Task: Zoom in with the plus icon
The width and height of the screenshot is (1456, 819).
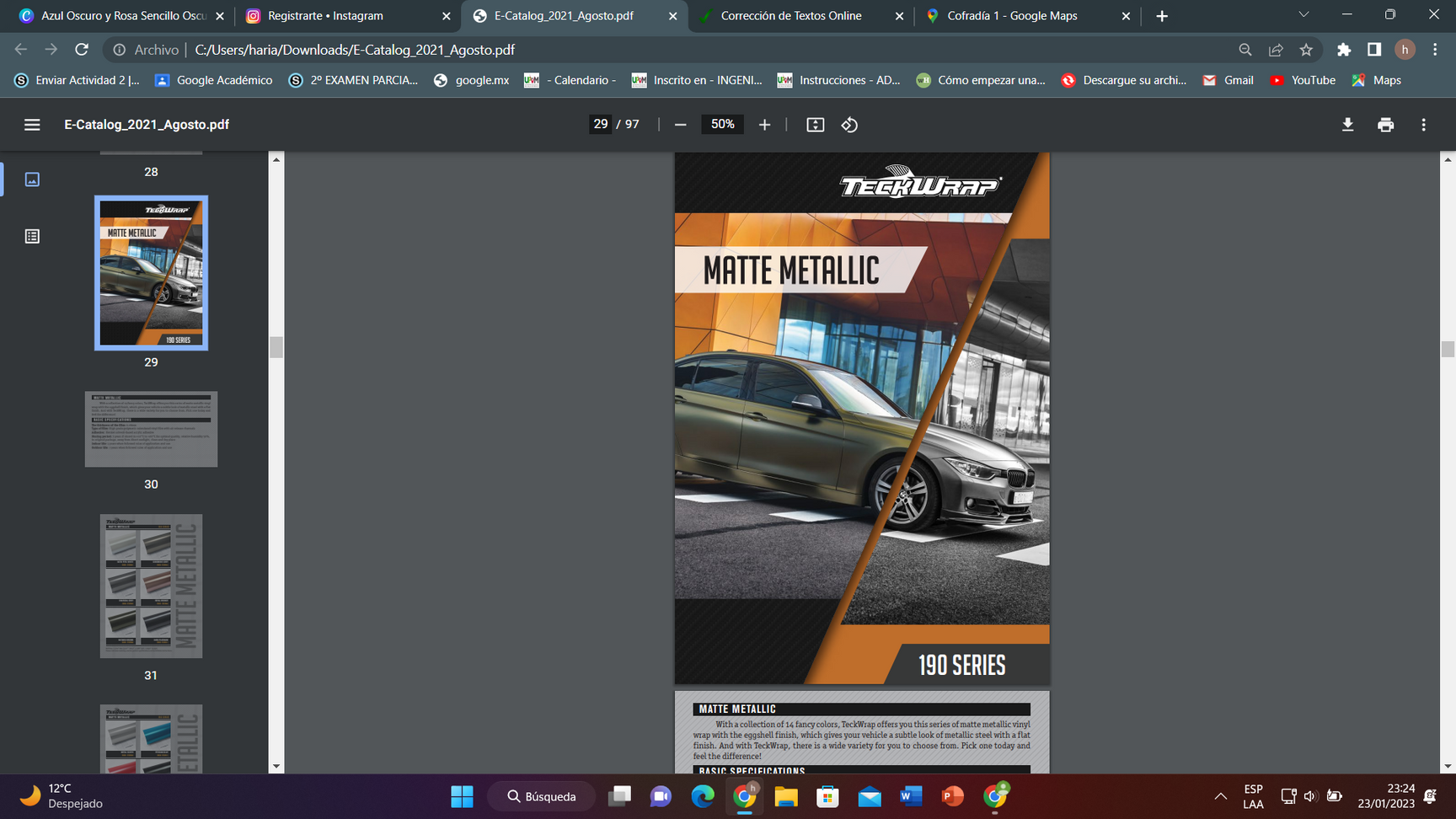Action: click(x=764, y=125)
